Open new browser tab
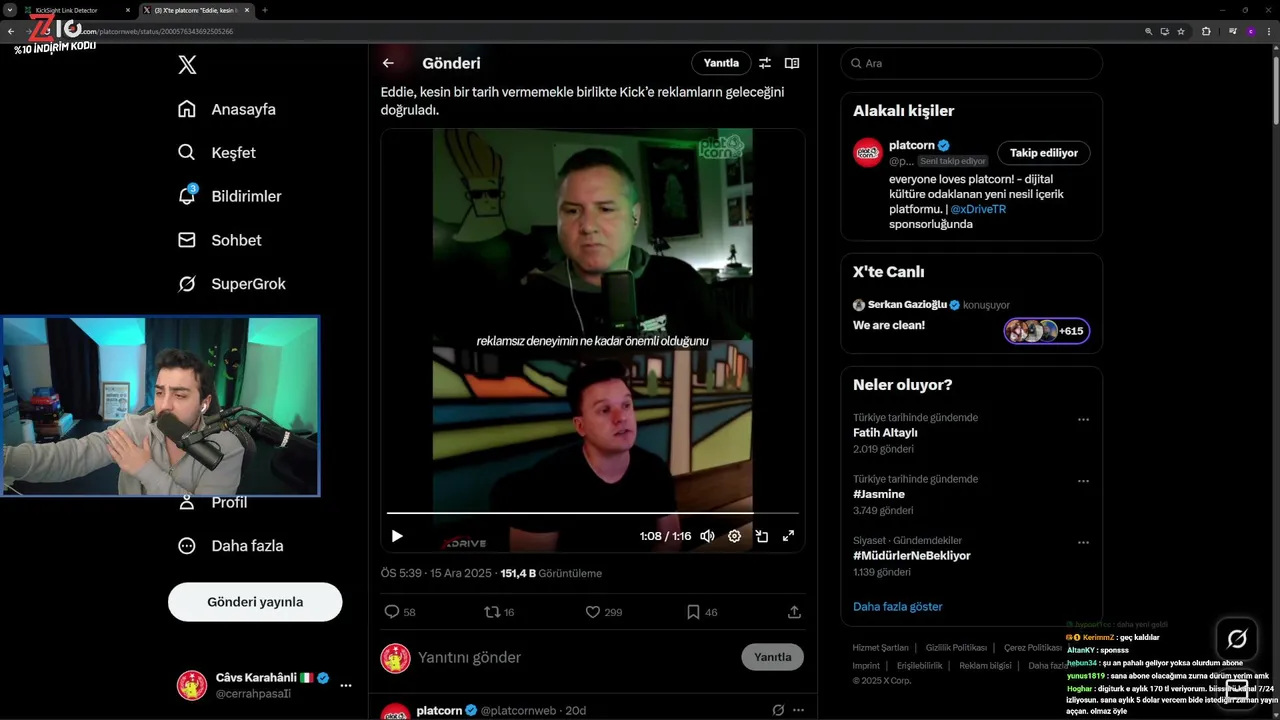Image resolution: width=1280 pixels, height=720 pixels. [264, 10]
